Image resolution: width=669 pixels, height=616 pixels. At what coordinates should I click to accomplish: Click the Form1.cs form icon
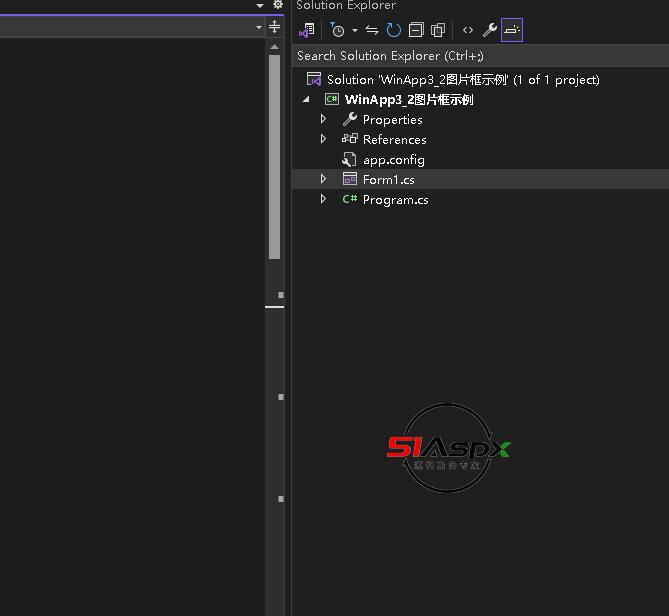pyautogui.click(x=350, y=179)
